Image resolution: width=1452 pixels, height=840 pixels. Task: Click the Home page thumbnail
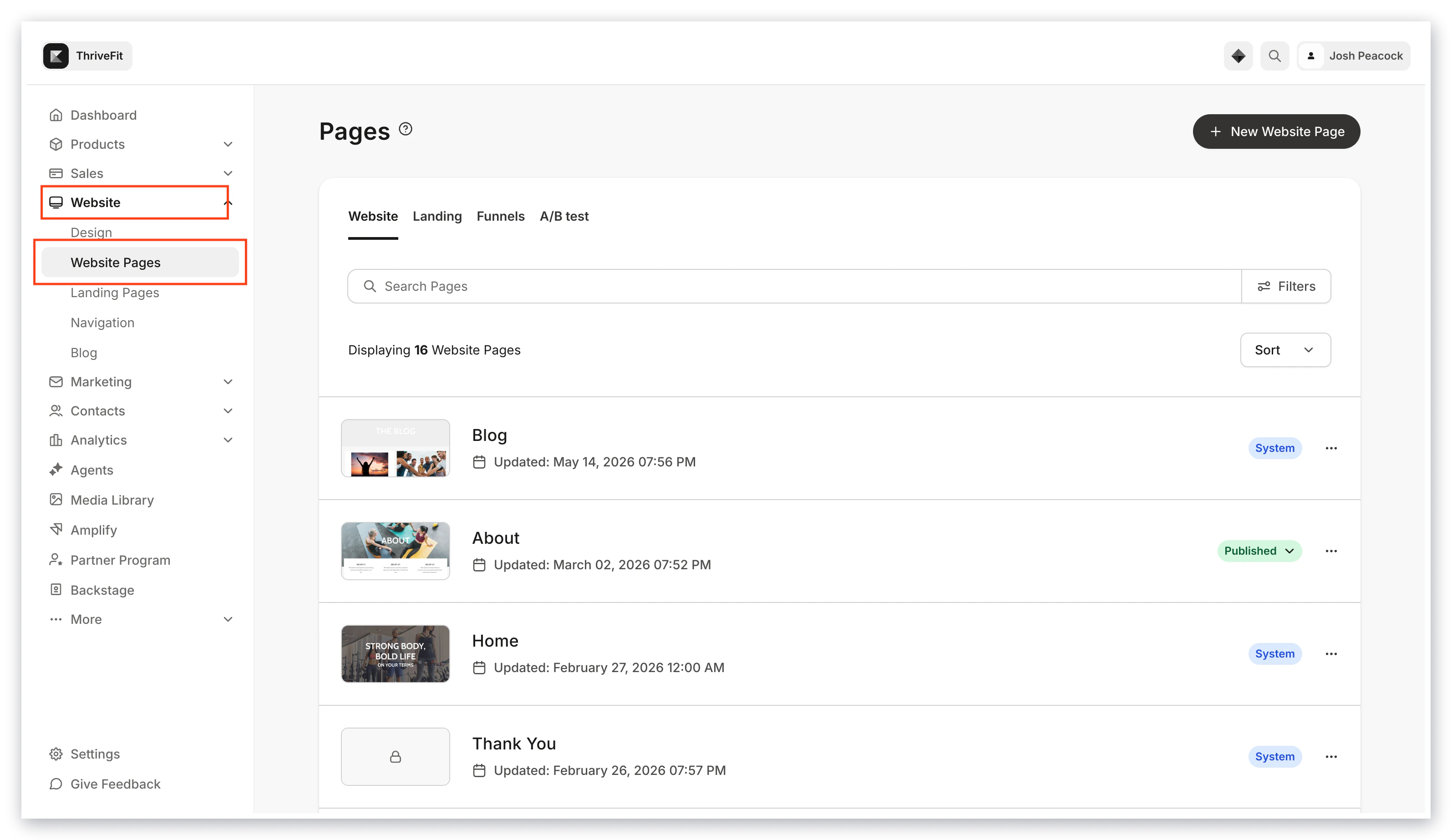(x=395, y=654)
